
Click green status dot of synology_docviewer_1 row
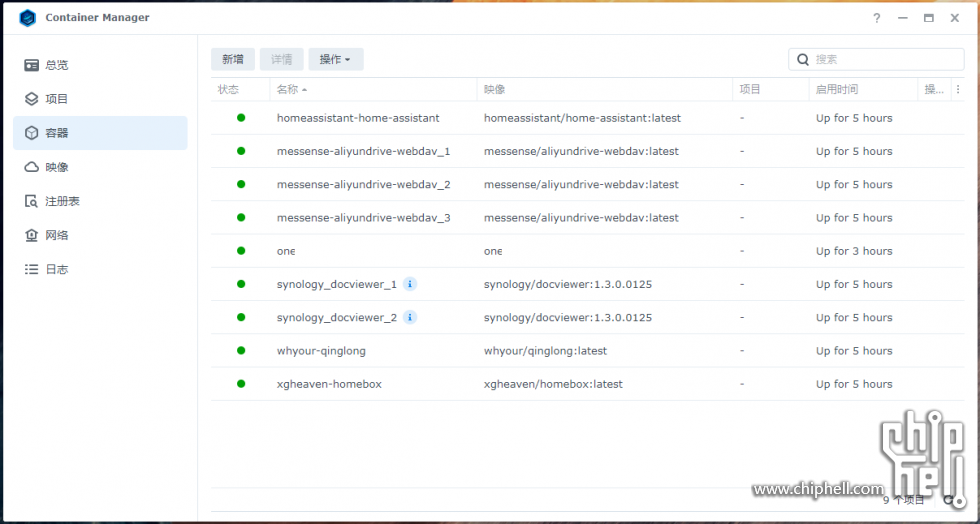pyautogui.click(x=241, y=284)
